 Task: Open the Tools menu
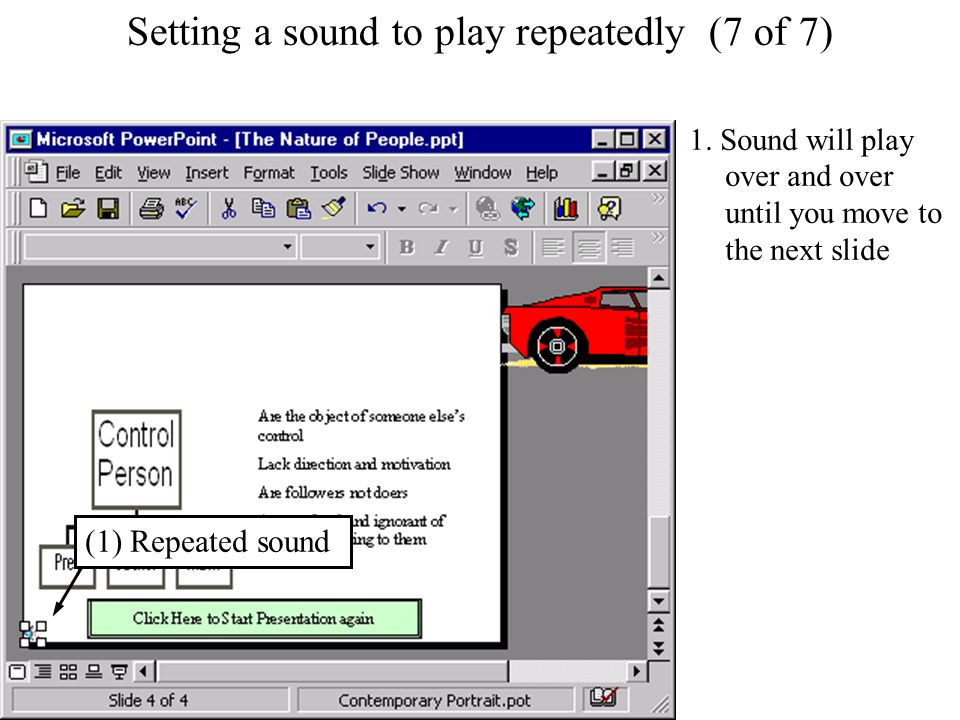[x=329, y=173]
